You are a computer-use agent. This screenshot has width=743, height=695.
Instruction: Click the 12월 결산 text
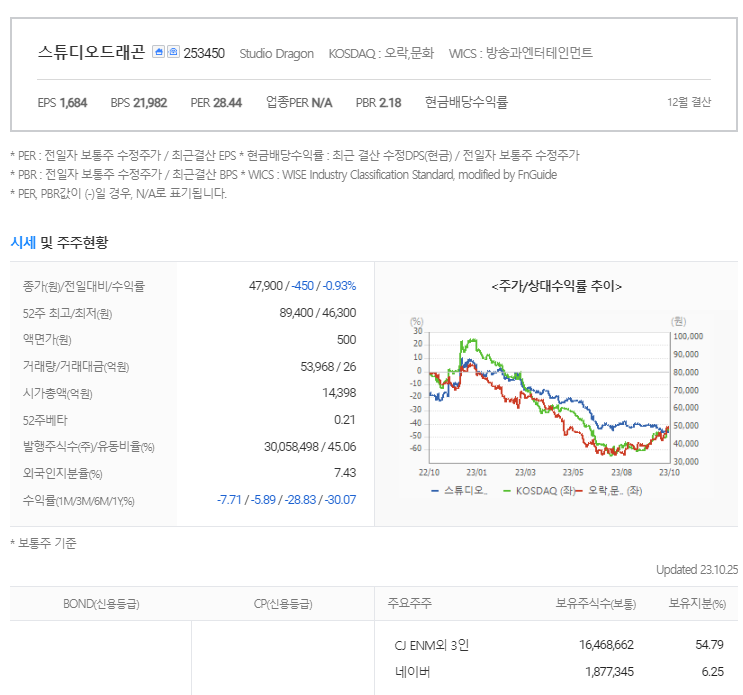coord(689,102)
